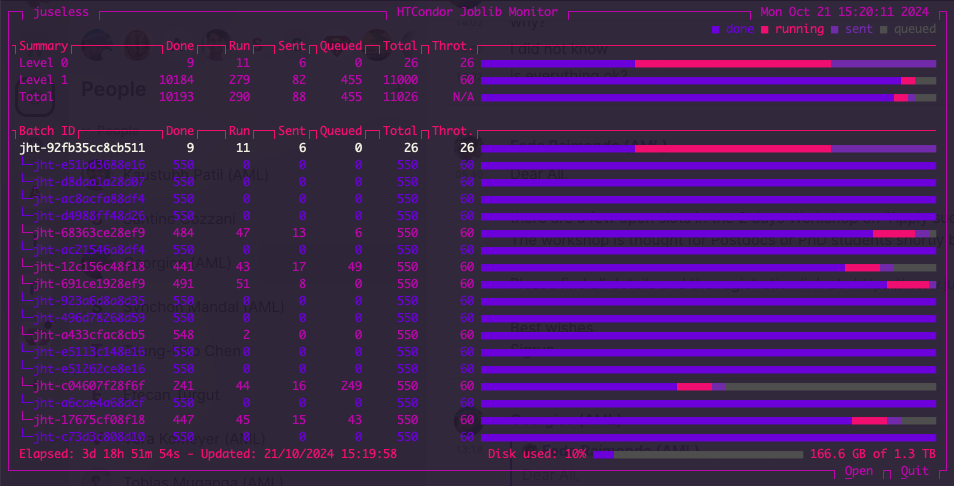The image size is (954, 486).
Task: Click the Batch ID column header
Action: pyautogui.click(x=47, y=131)
